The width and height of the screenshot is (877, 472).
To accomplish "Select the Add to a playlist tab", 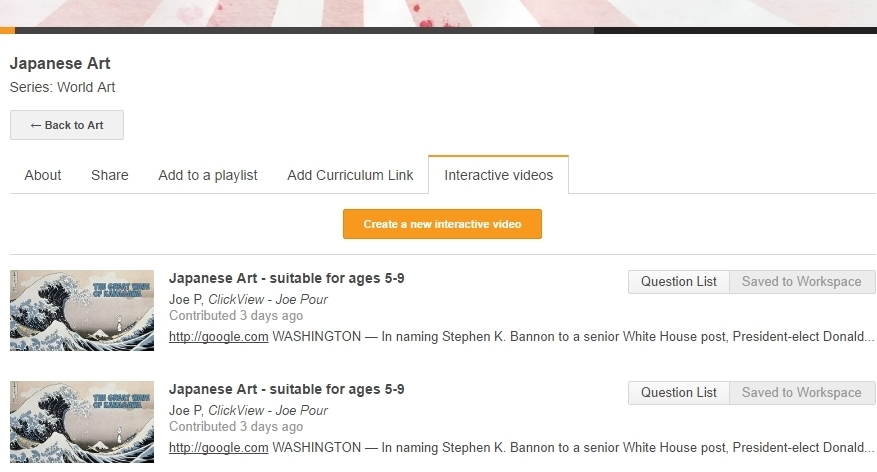I will pos(208,175).
